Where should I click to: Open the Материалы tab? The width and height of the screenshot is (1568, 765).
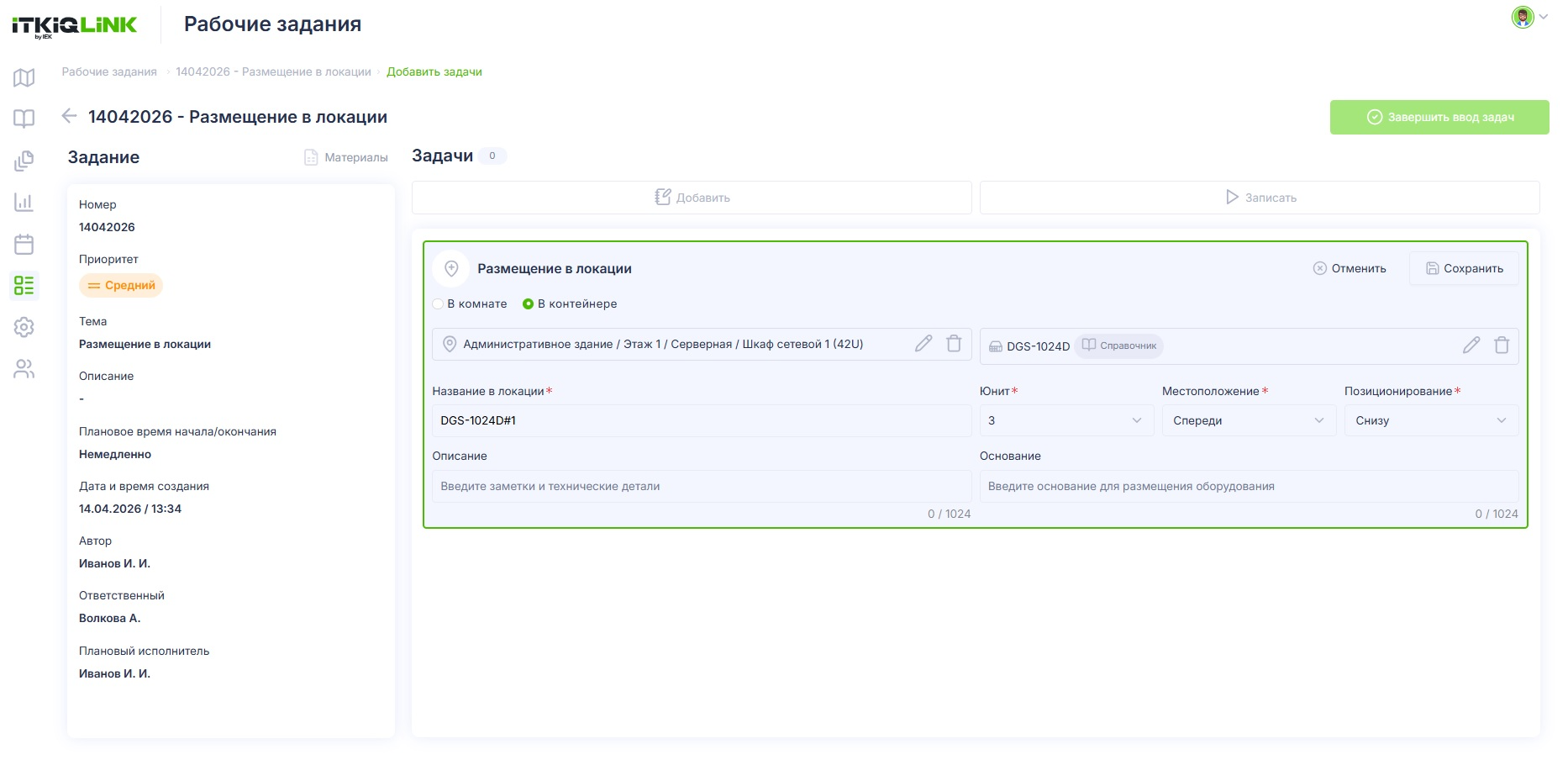346,157
